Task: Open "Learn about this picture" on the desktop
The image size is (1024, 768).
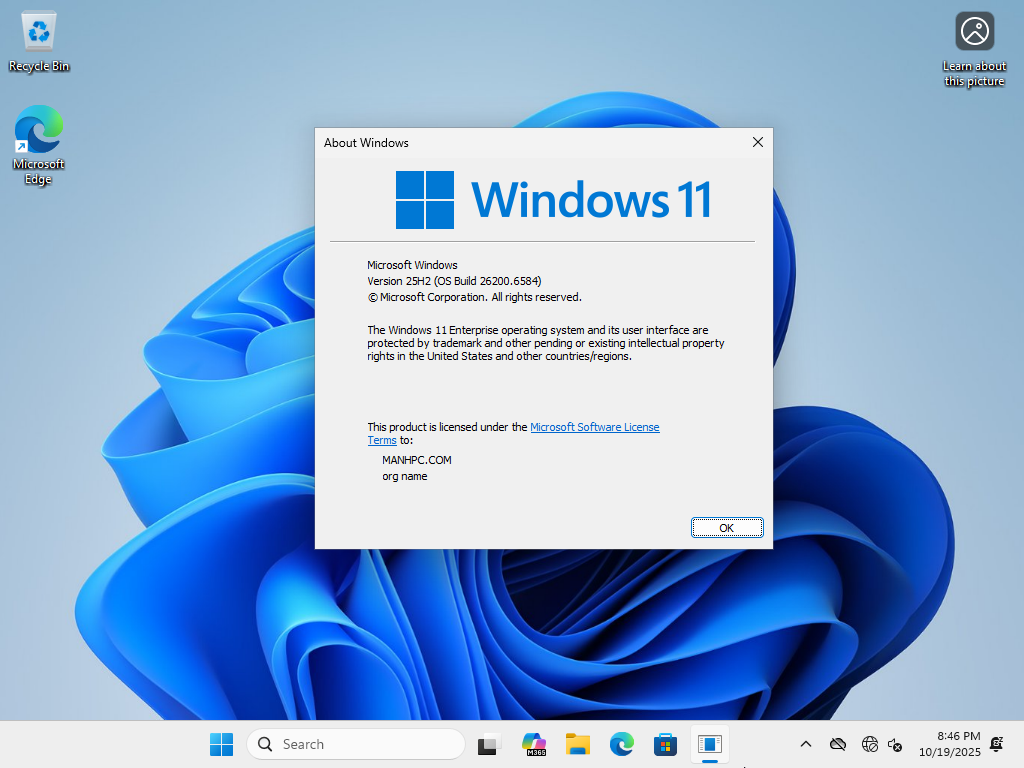Action: pos(974,30)
